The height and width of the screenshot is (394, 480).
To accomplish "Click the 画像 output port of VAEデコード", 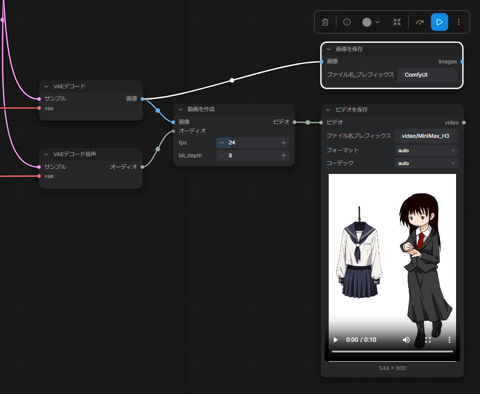I will point(142,99).
